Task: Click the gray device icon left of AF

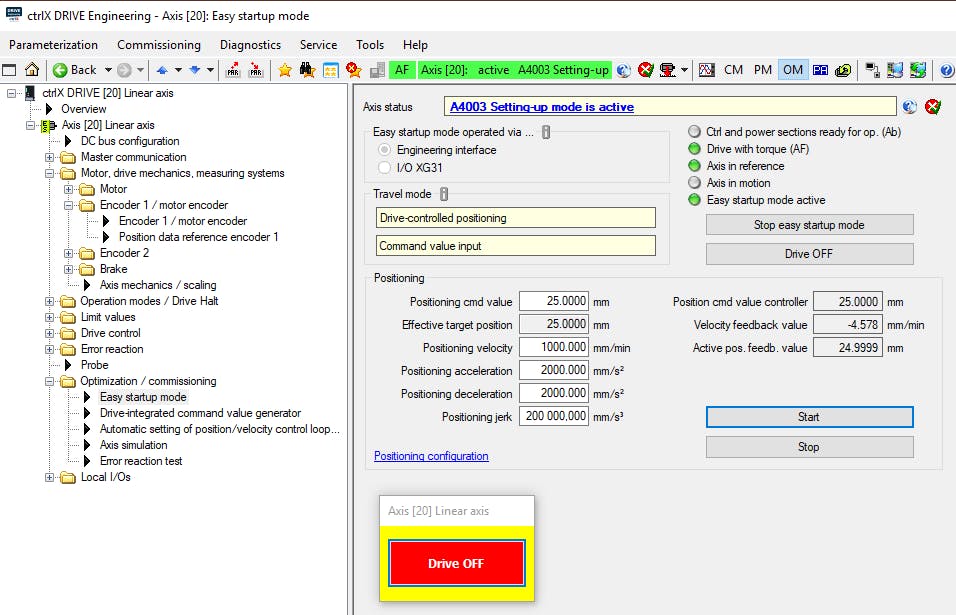Action: [377, 70]
